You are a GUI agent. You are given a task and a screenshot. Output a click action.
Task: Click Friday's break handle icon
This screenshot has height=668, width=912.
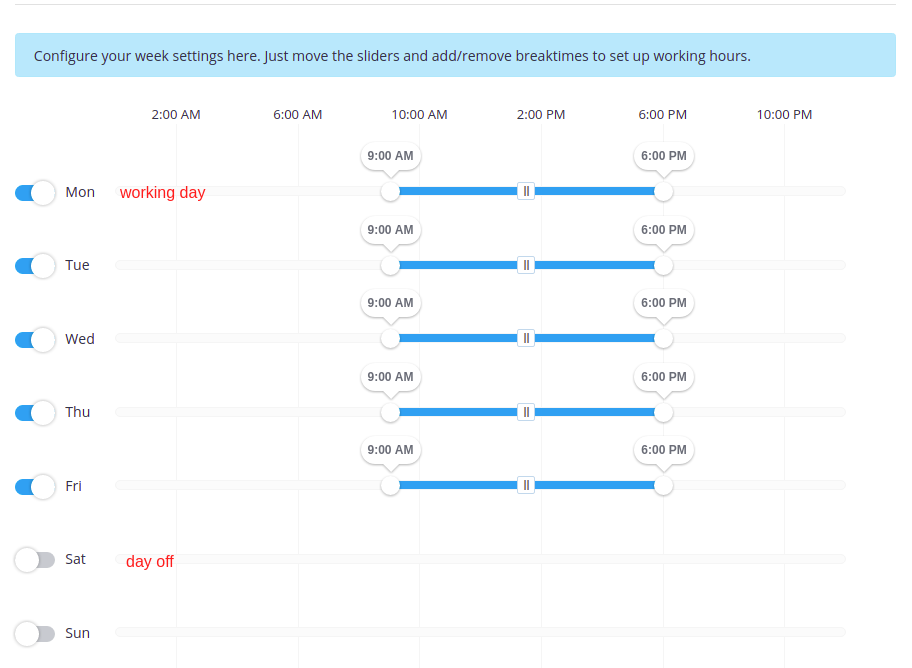[x=526, y=485]
